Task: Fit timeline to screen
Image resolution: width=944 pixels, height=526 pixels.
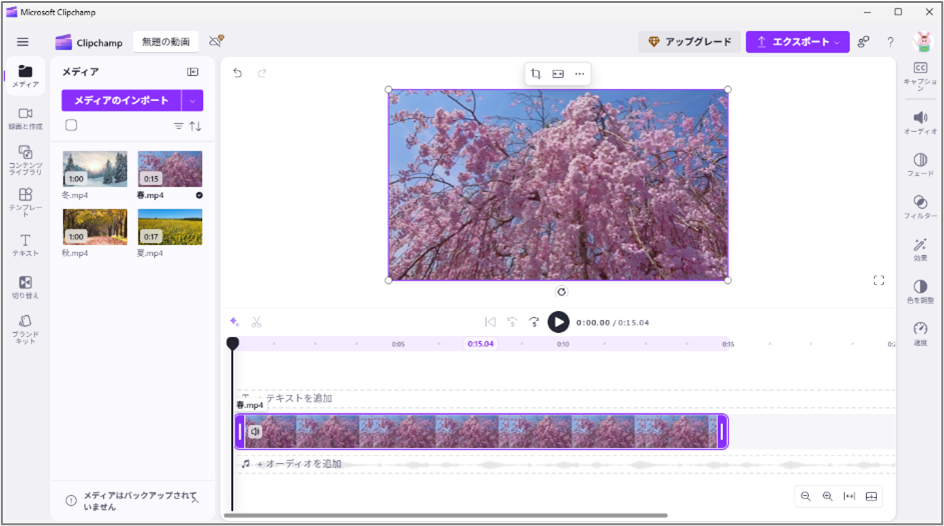Action: click(849, 497)
